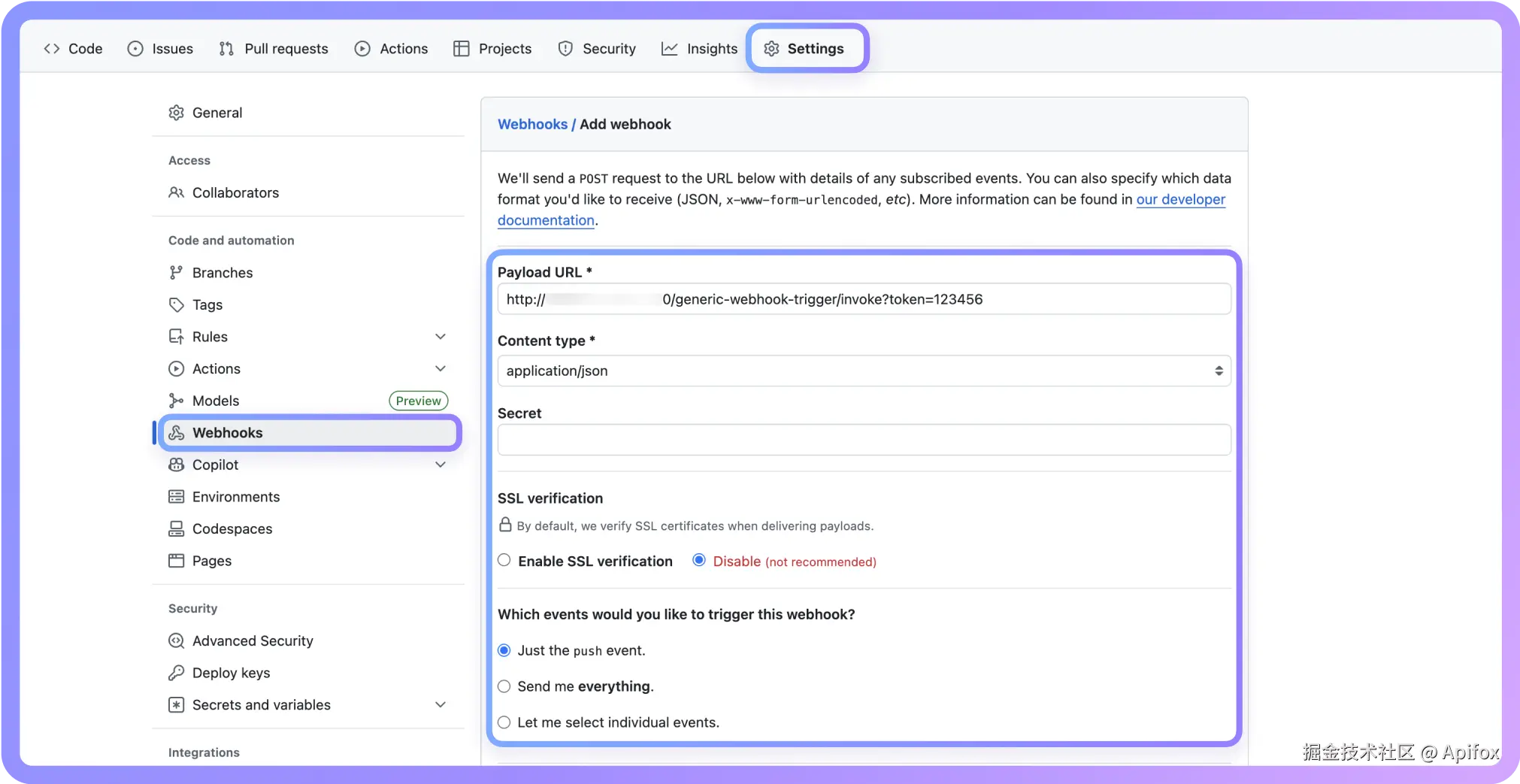Click the Advanced Security icon

point(177,640)
